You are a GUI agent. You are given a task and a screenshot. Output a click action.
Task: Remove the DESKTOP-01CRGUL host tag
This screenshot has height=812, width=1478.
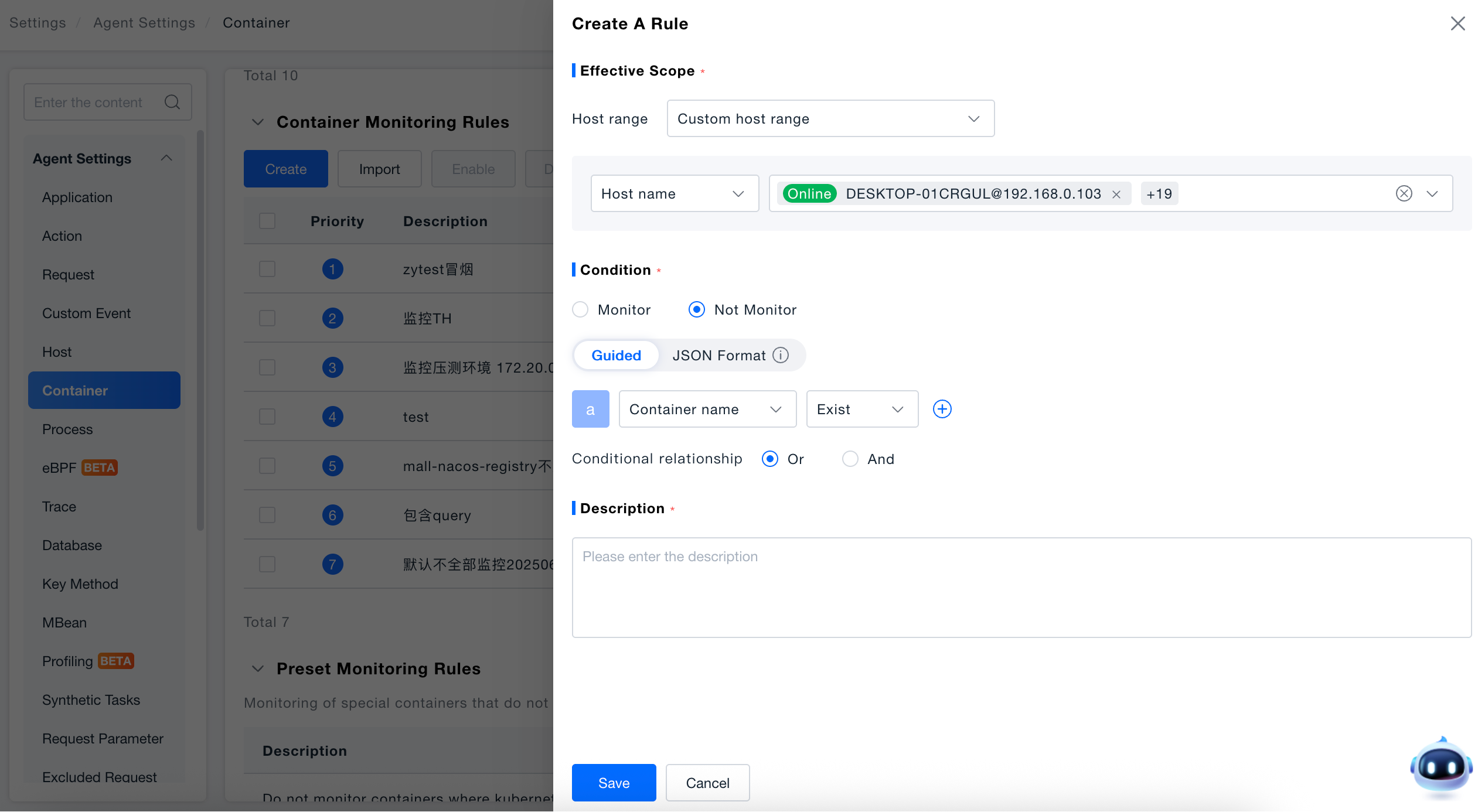1116,194
